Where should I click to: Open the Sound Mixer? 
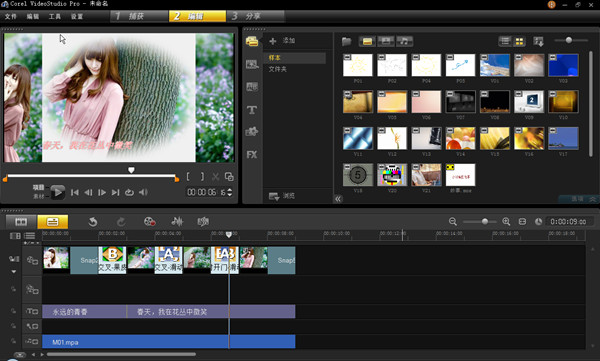pos(177,222)
